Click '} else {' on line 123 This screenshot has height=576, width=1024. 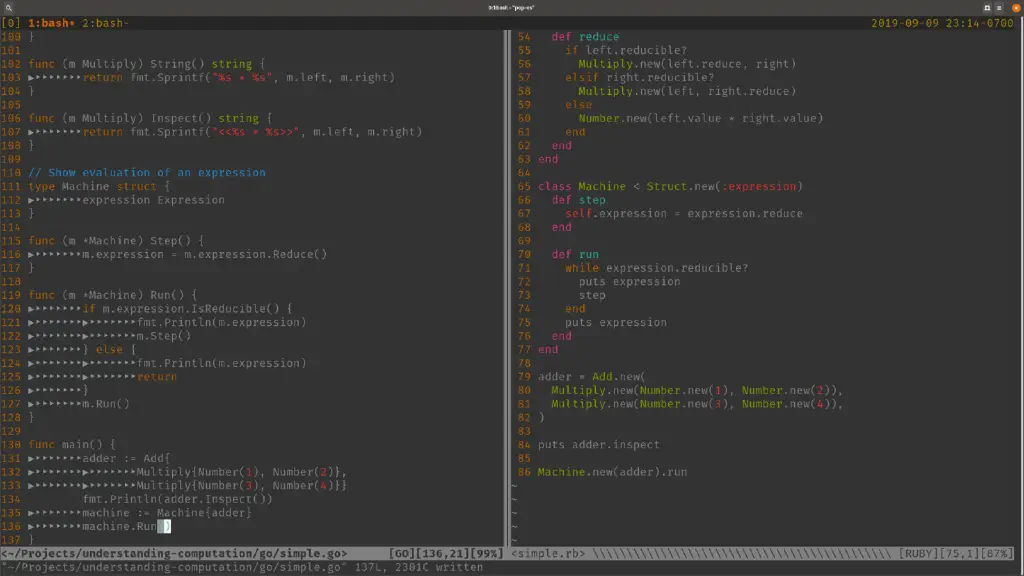[x=109, y=349]
